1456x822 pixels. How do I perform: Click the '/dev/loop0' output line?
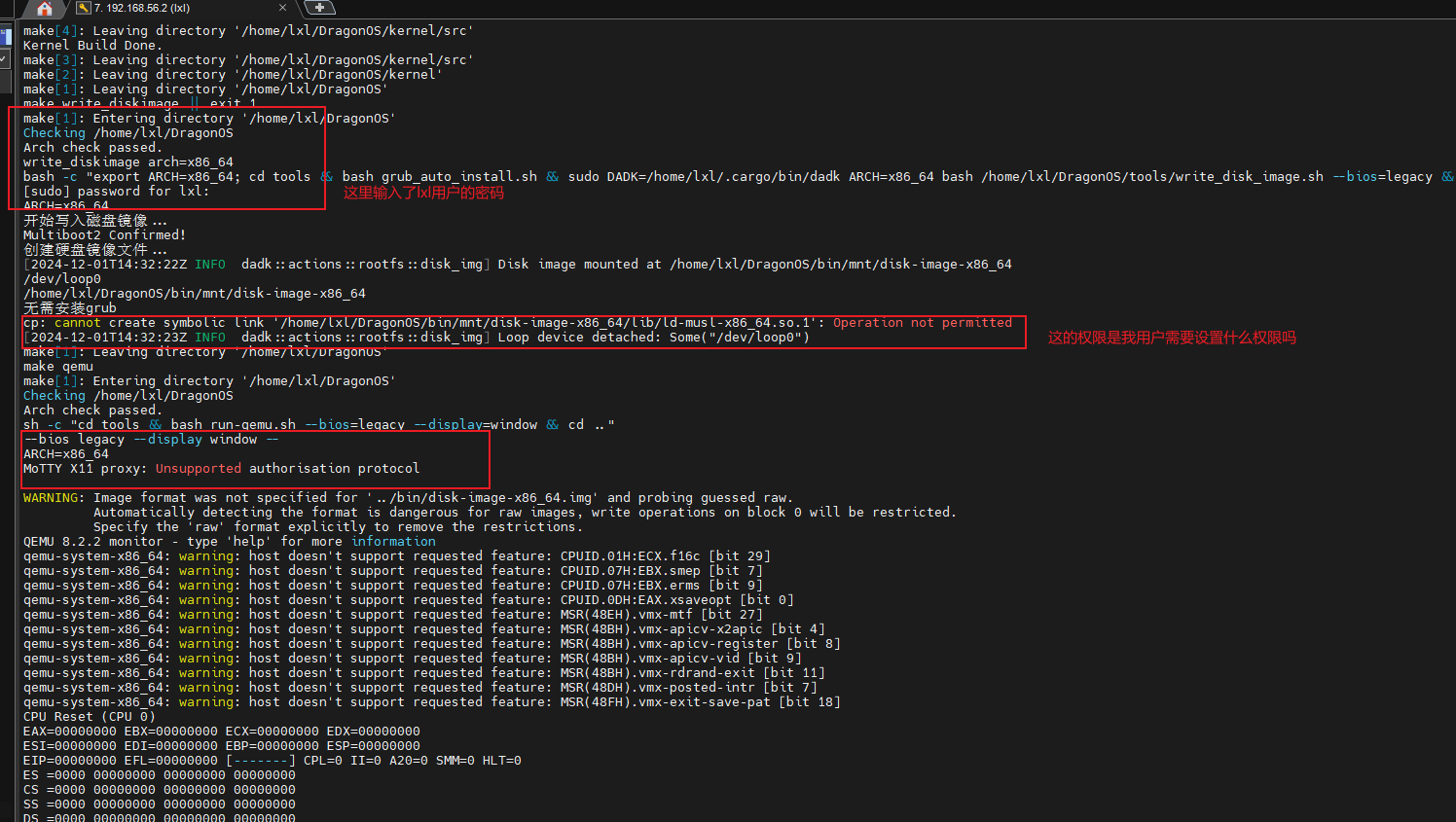point(61,278)
